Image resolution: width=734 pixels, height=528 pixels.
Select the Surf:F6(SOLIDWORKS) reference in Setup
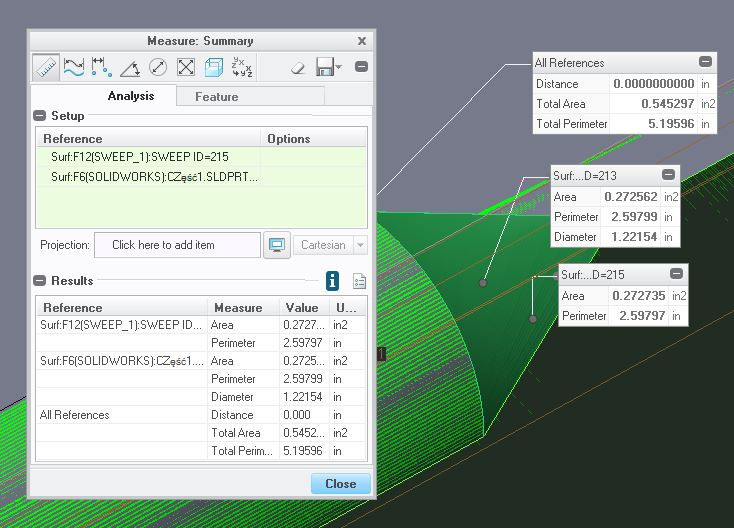click(x=201, y=177)
